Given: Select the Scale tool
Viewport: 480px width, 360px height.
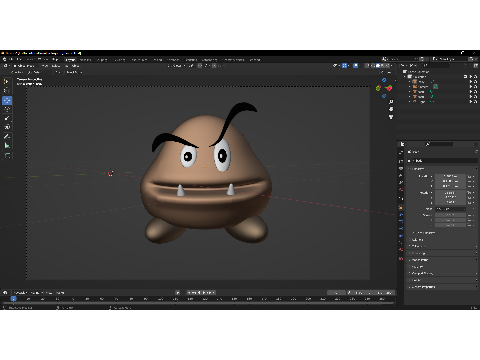Looking at the screenshot, I should coord(7,118).
